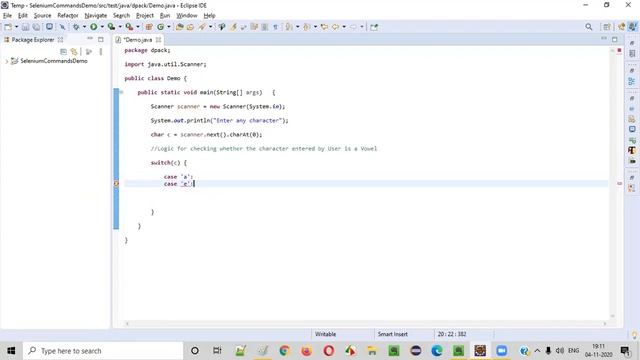The image size is (640, 360).
Task: Switch to the Java perspective icon
Action: pos(632,27)
